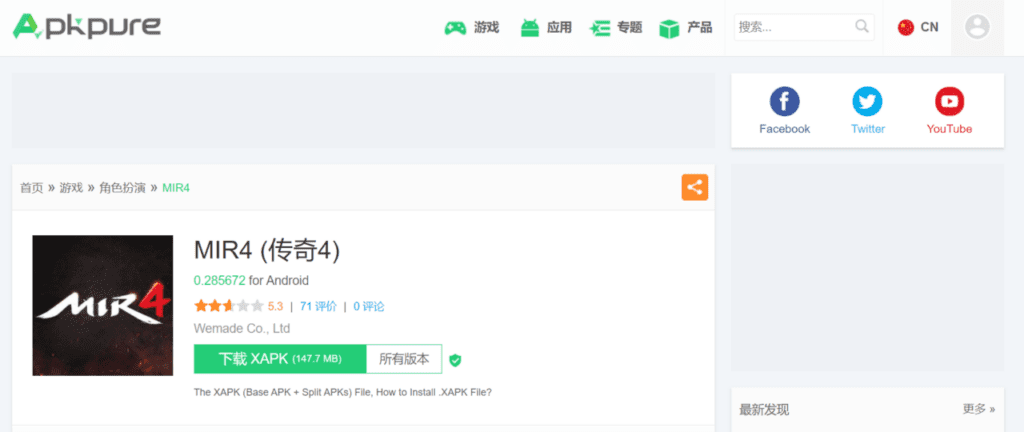Go to 首页 in breadcrumb
Image resolution: width=1024 pixels, height=432 pixels.
point(32,188)
